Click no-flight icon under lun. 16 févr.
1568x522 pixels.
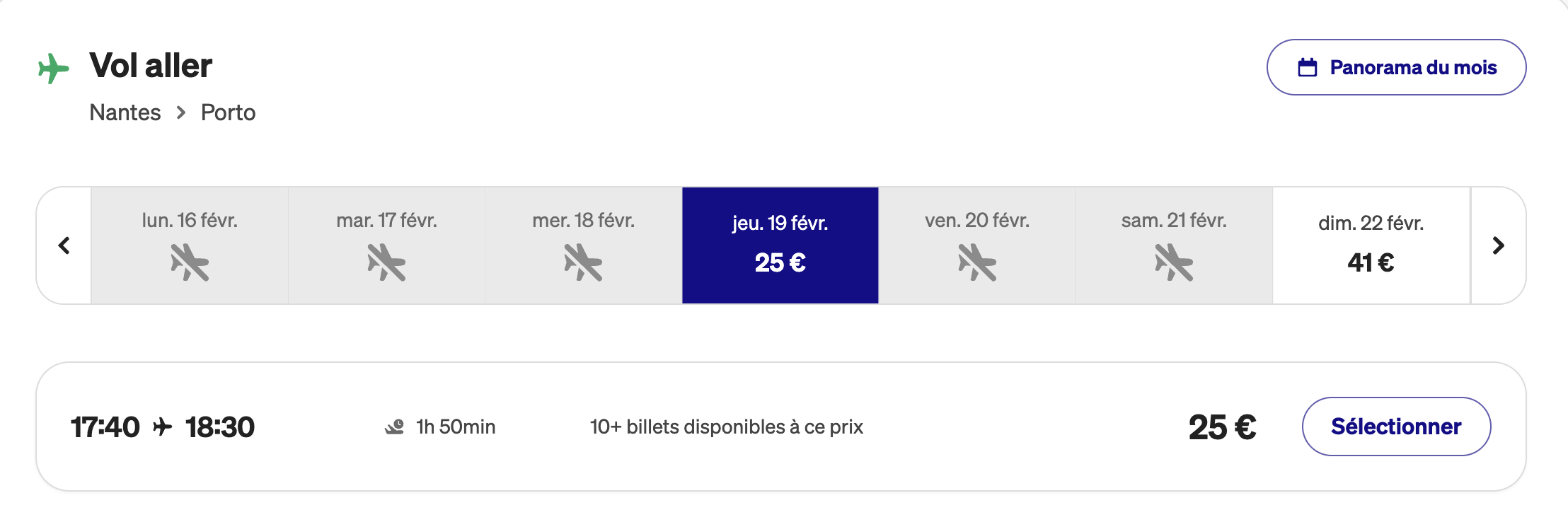click(x=190, y=262)
